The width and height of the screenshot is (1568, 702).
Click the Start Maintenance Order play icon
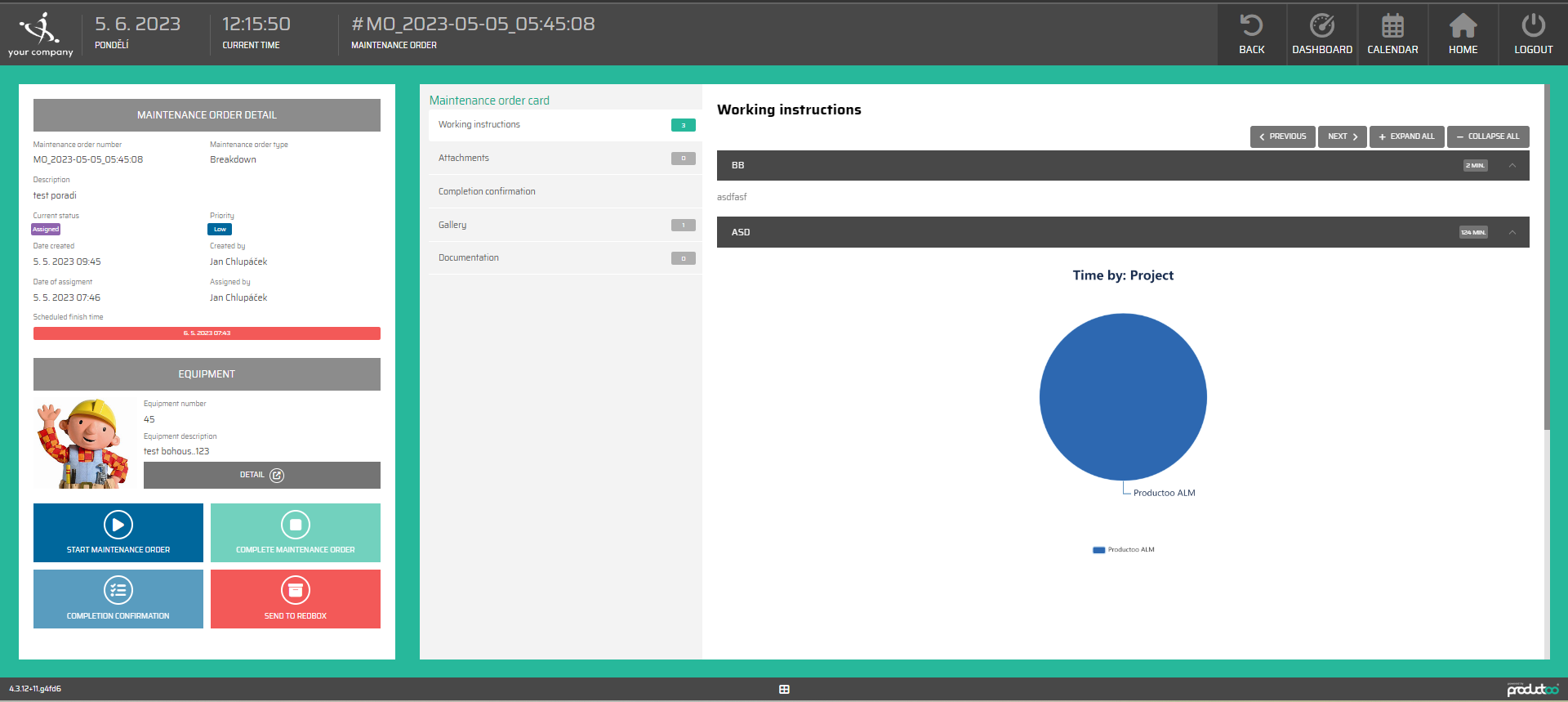click(118, 525)
